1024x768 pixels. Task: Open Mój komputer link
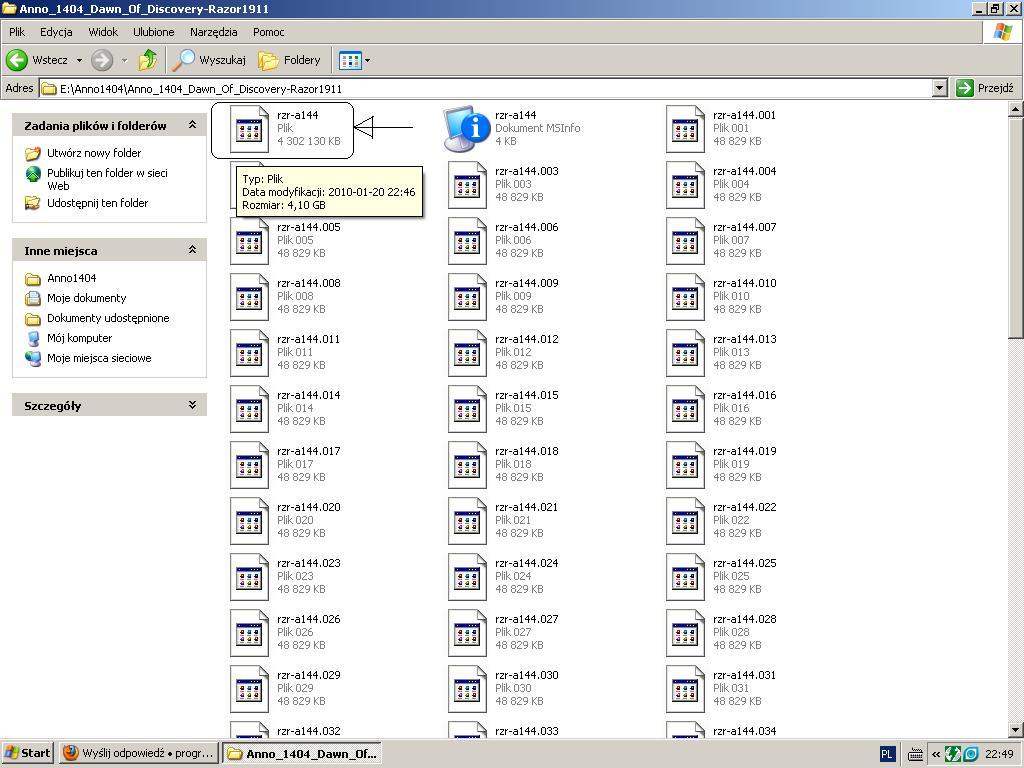click(x=79, y=338)
